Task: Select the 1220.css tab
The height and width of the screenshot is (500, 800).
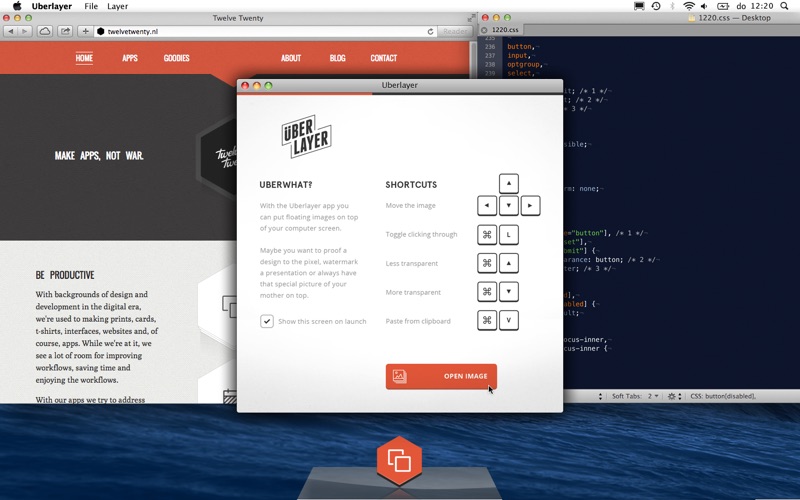Action: tap(505, 30)
